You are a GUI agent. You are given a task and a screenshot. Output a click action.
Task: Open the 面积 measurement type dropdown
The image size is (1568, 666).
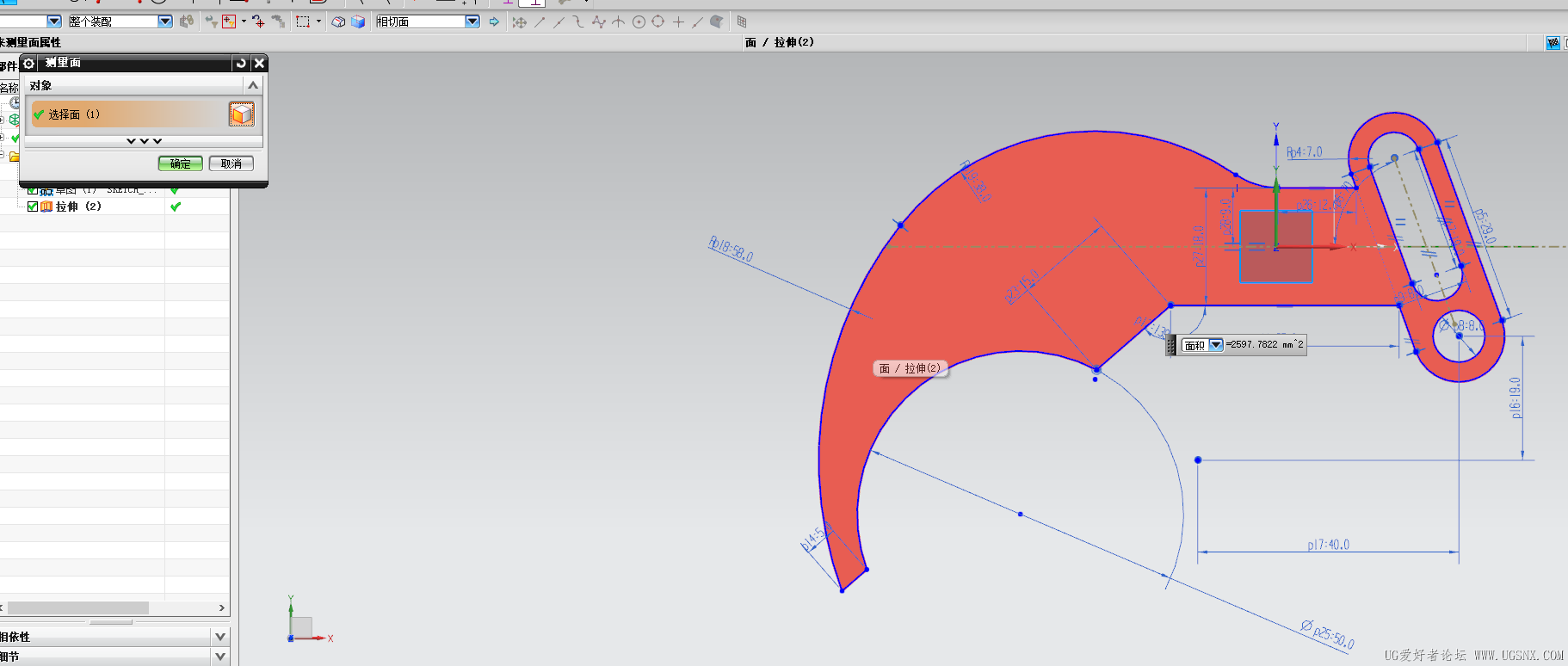click(1215, 345)
